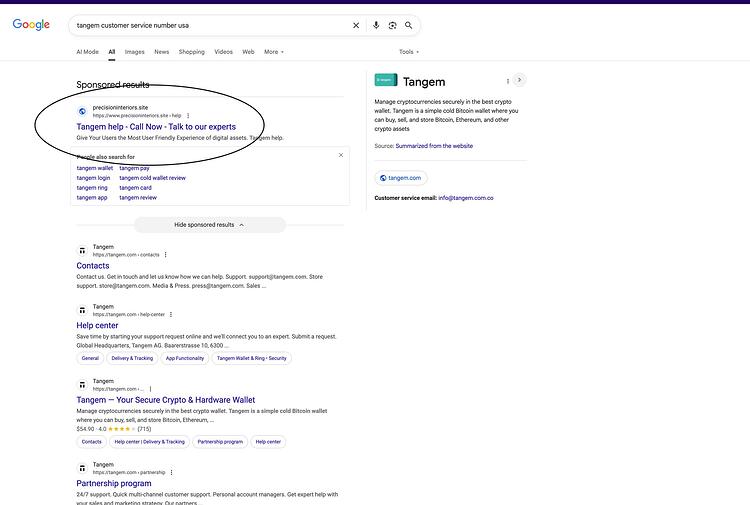Click 'Help center | Delivery & Tracking' chip
The width and height of the screenshot is (750, 505).
tap(149, 442)
